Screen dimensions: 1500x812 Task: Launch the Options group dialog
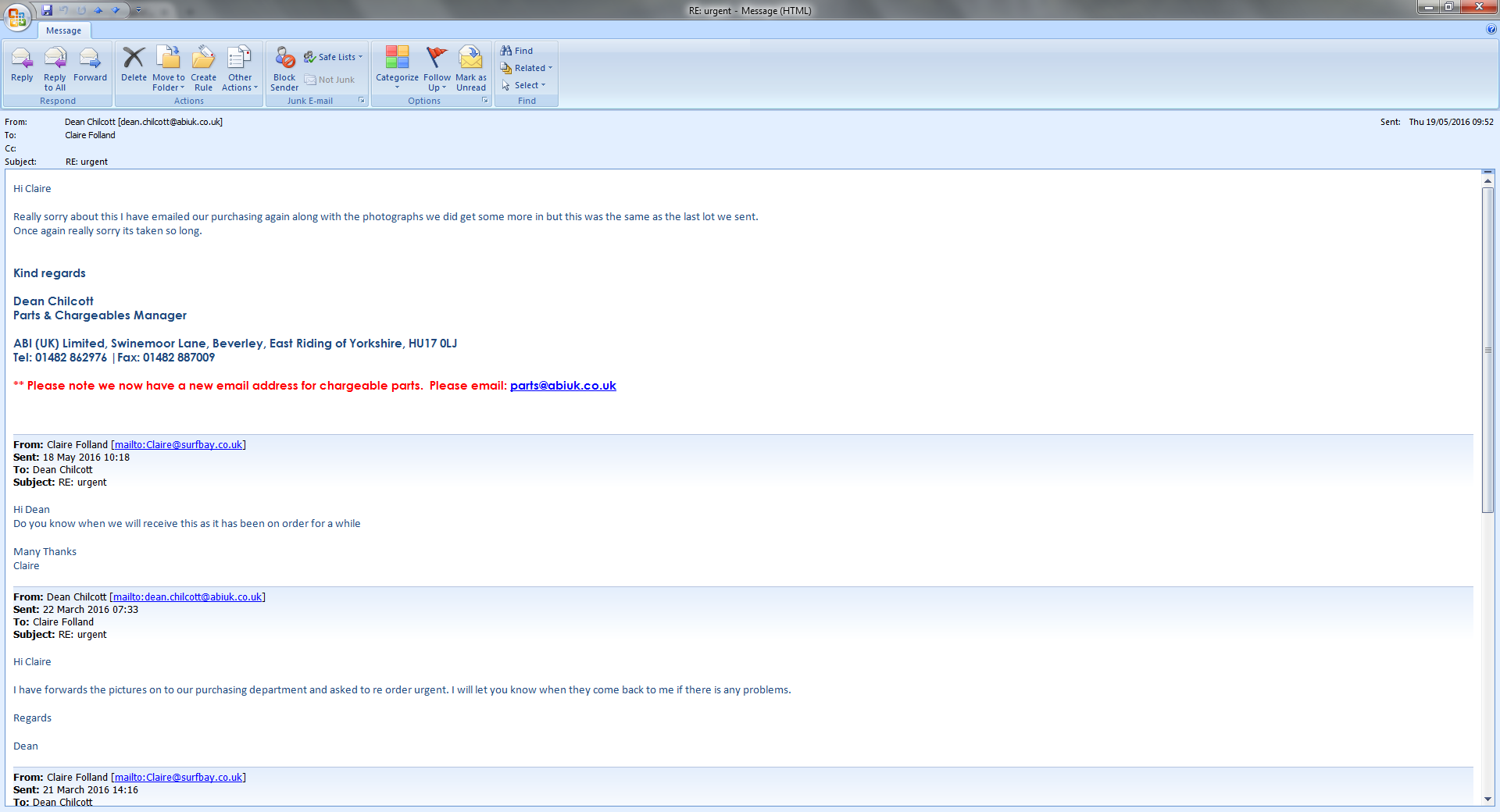pyautogui.click(x=484, y=101)
